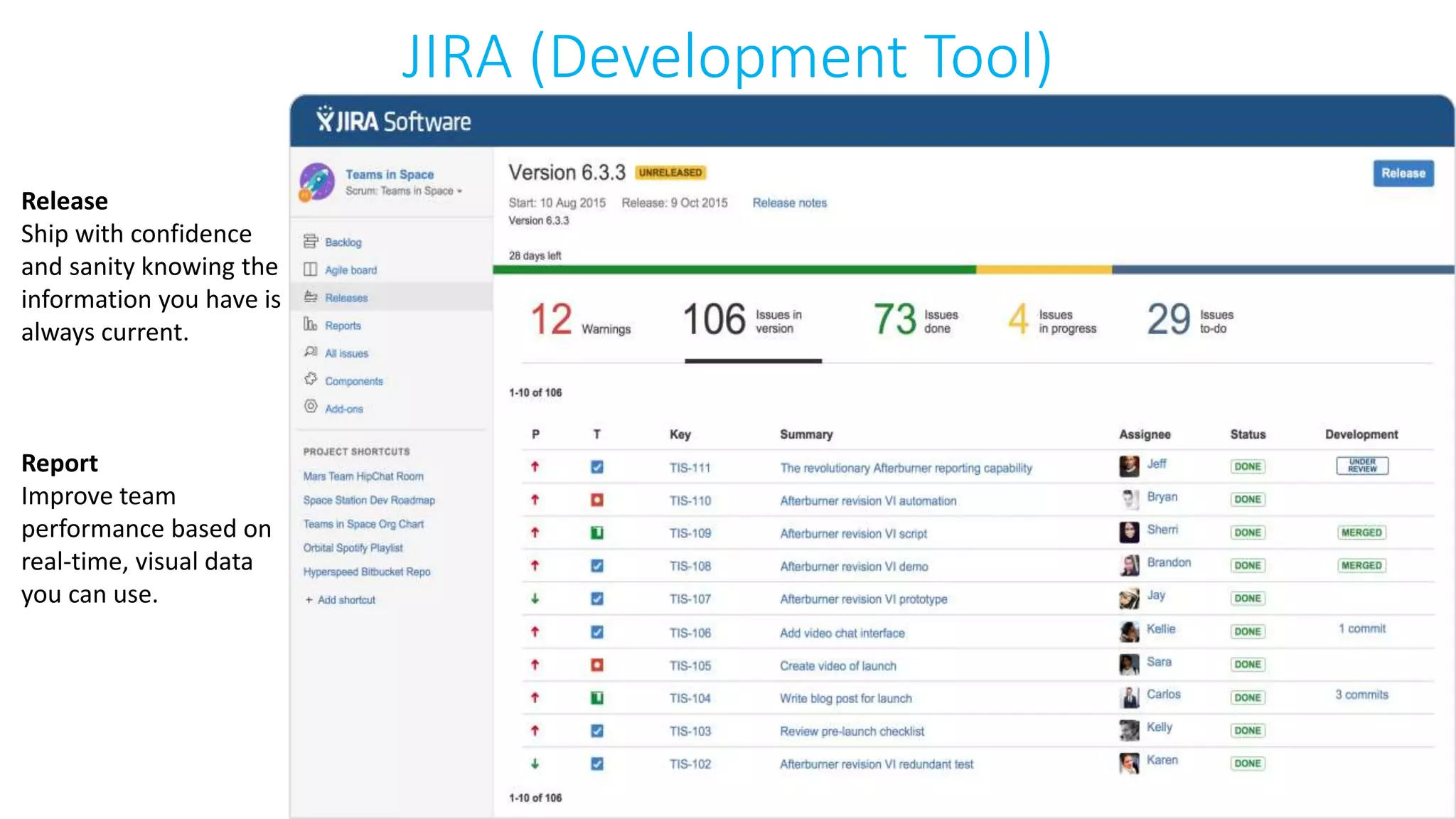The width and height of the screenshot is (1456, 819).
Task: Open the 3 commits link for TIS-104
Action: (1361, 695)
